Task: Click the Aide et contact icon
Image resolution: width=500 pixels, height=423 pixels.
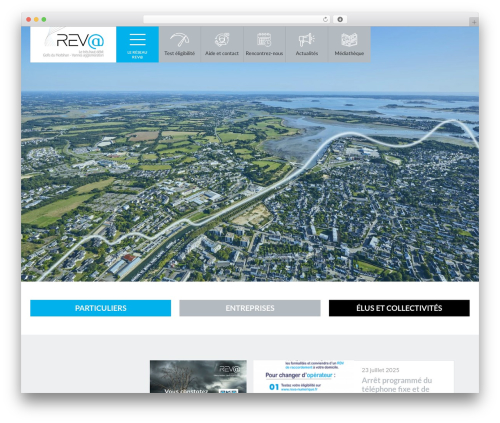Action: [x=222, y=40]
